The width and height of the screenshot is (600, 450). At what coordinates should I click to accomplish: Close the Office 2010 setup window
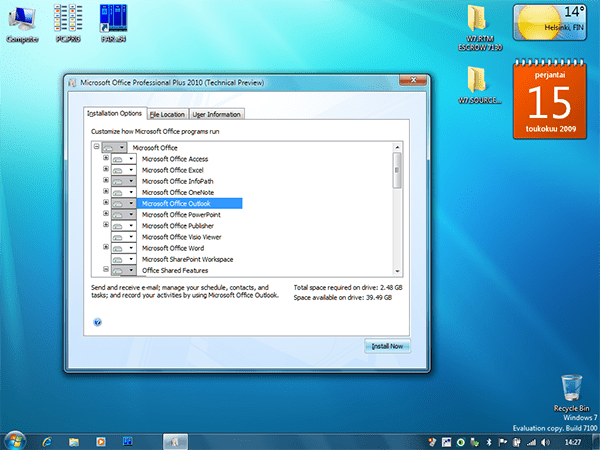[413, 80]
